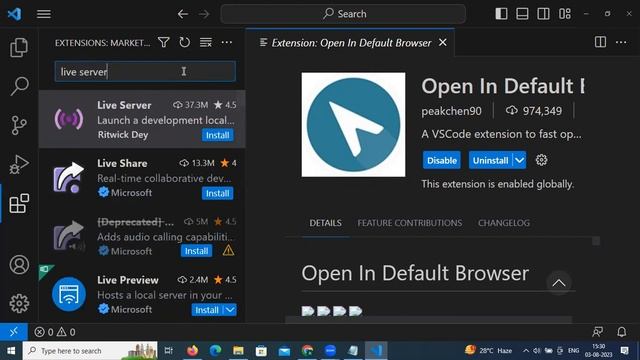This screenshot has height=360, width=640.
Task: Switch to the Details tab
Action: [x=325, y=223]
